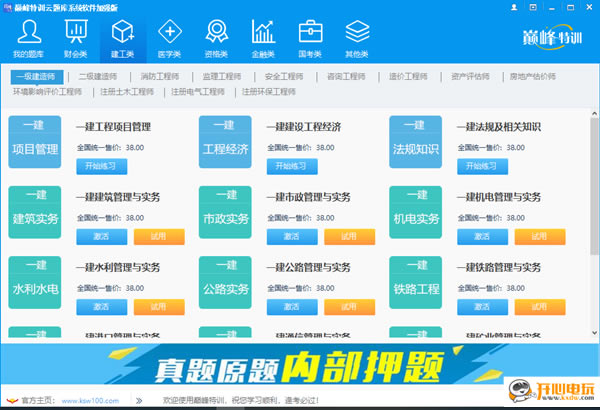The height and width of the screenshot is (410, 600).
Task: Open the 金融类 chart icon
Action: pyautogui.click(x=263, y=38)
